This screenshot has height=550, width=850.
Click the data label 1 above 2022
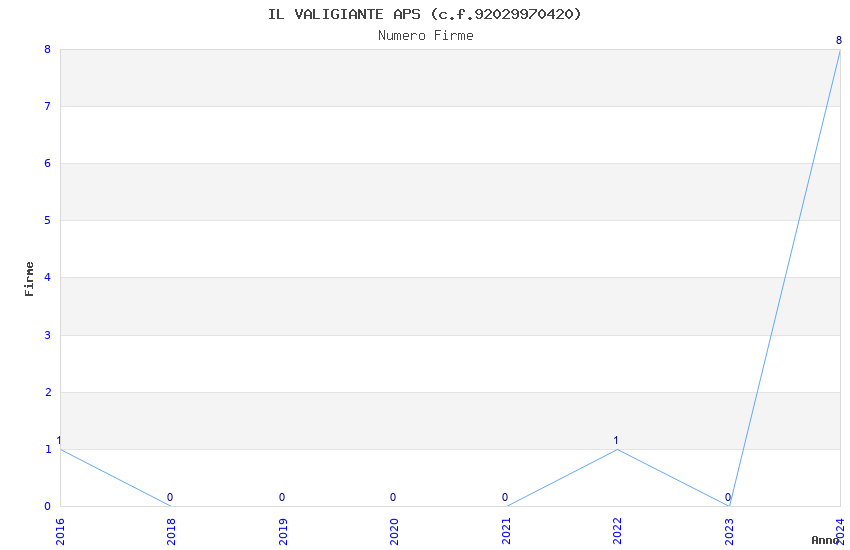click(x=616, y=441)
